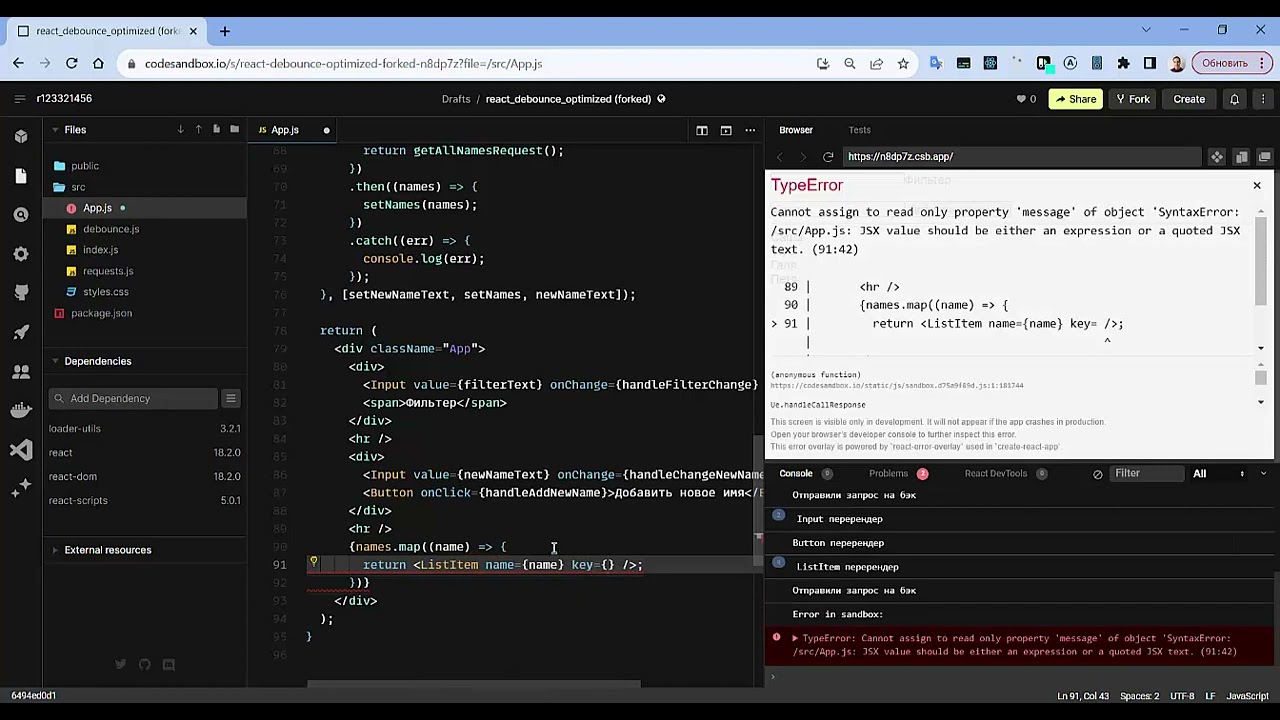Open debounce.js in the file tree
The width and height of the screenshot is (1280, 720).
[x=111, y=229]
